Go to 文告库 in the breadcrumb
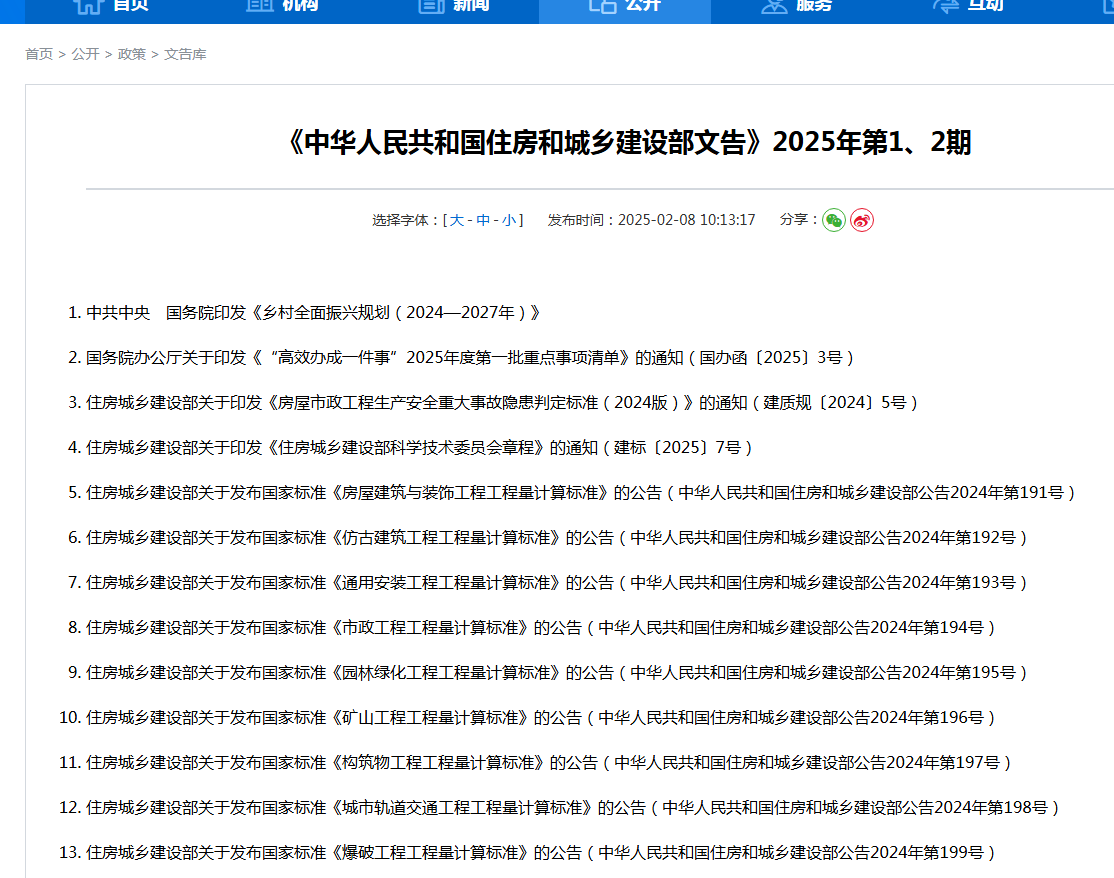The image size is (1114, 878). coord(185,54)
